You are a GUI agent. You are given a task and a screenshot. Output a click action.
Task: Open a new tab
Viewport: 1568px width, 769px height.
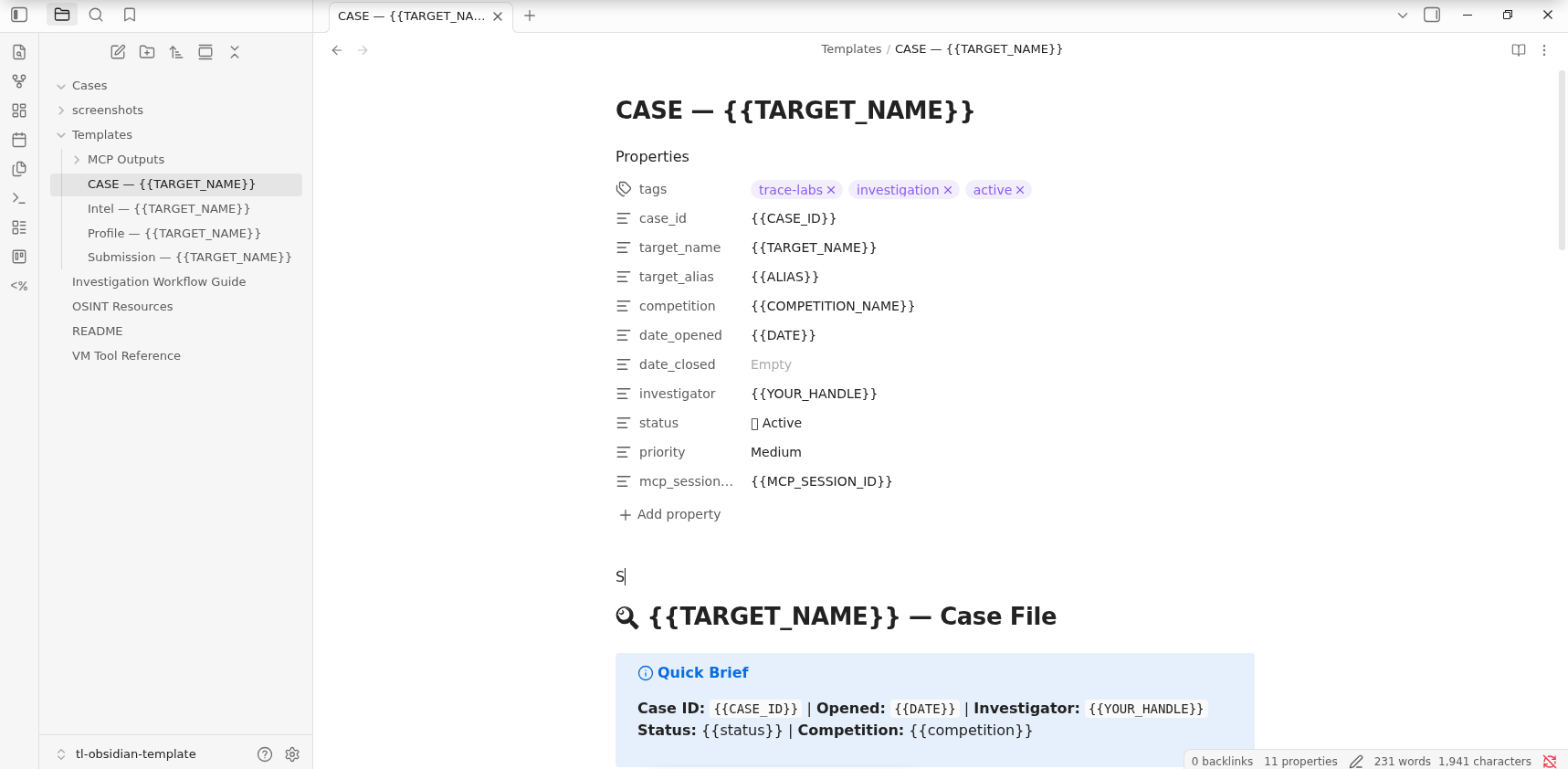click(x=530, y=16)
